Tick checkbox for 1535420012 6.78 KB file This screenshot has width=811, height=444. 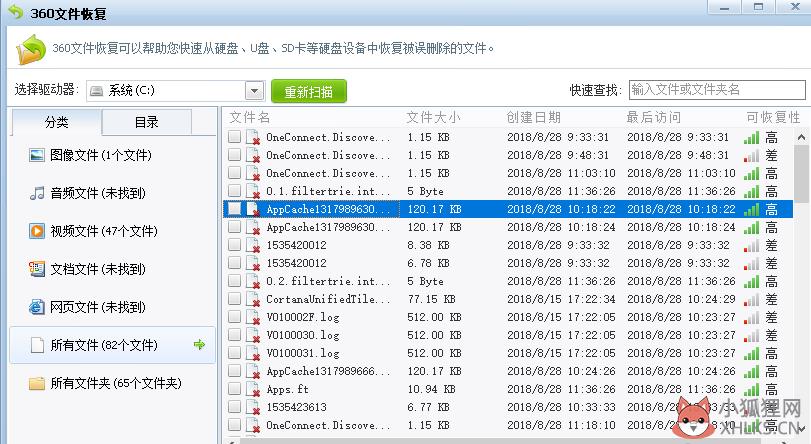click(235, 262)
